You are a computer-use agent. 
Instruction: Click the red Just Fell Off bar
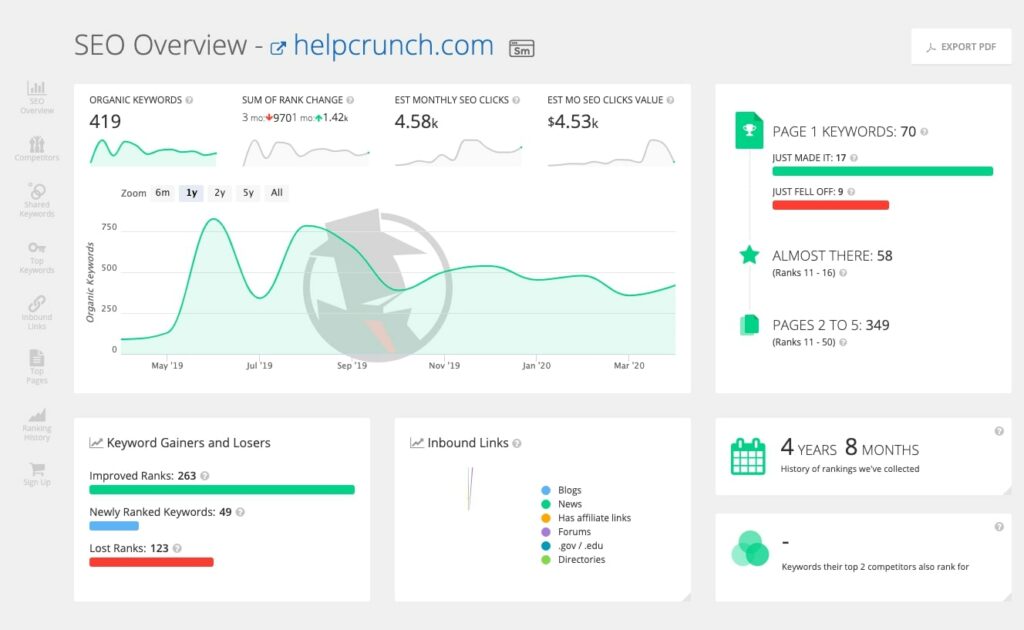[x=831, y=205]
